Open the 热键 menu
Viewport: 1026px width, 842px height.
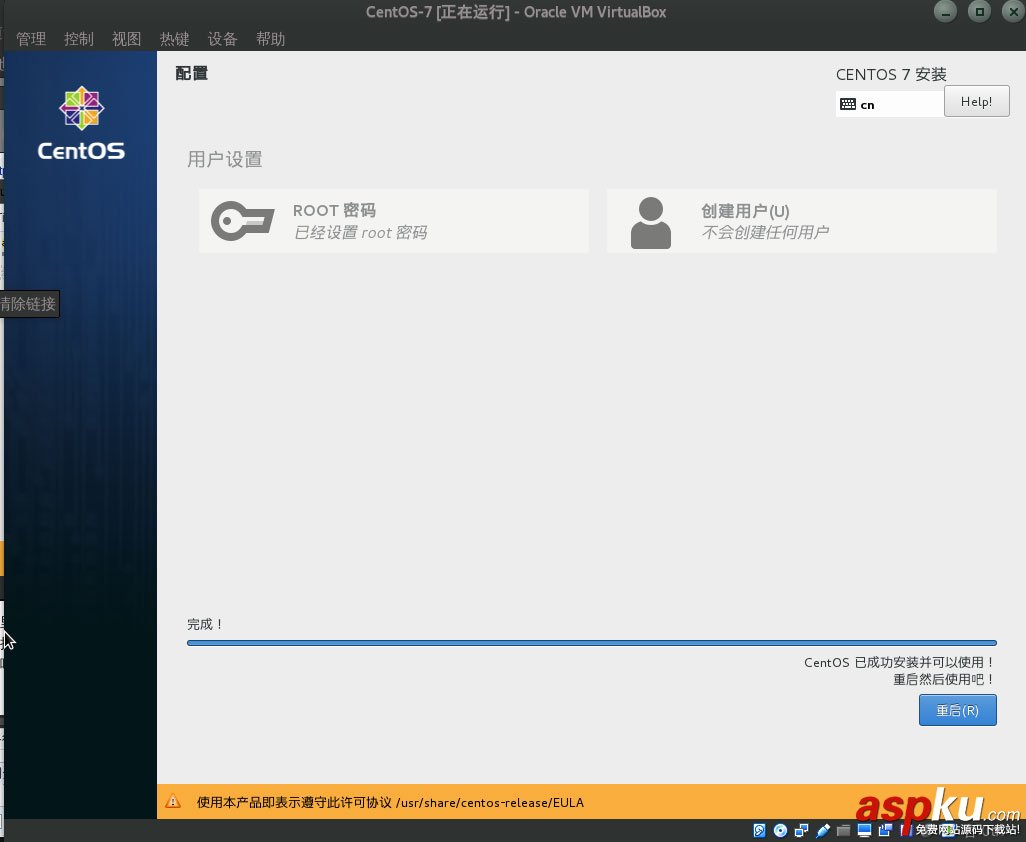(x=174, y=38)
